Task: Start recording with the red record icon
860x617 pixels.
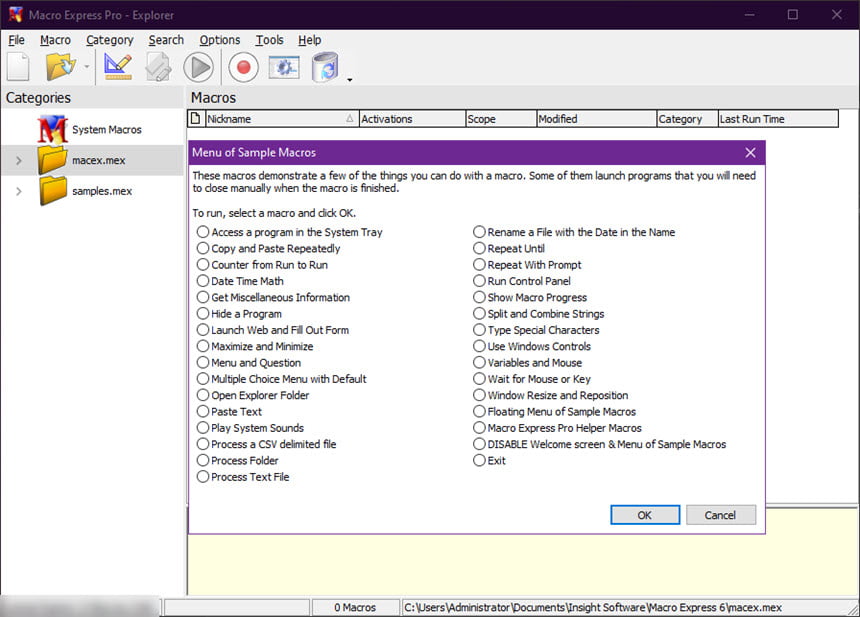Action: [243, 67]
